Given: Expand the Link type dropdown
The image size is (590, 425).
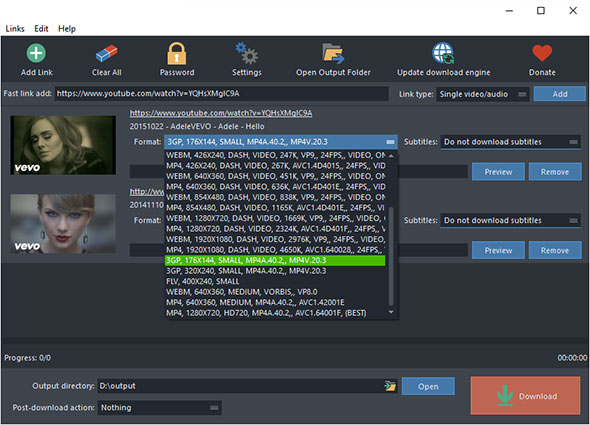Looking at the screenshot, I should 483,94.
